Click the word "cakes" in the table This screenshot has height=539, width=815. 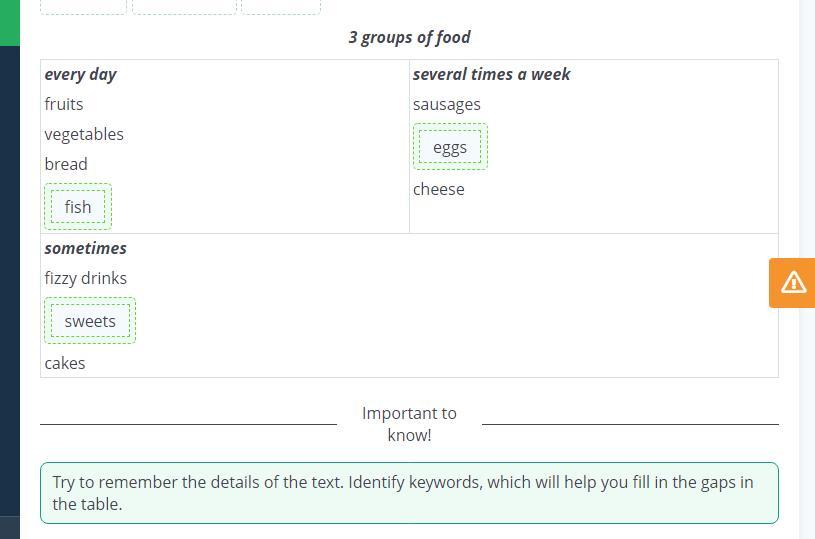coord(65,363)
